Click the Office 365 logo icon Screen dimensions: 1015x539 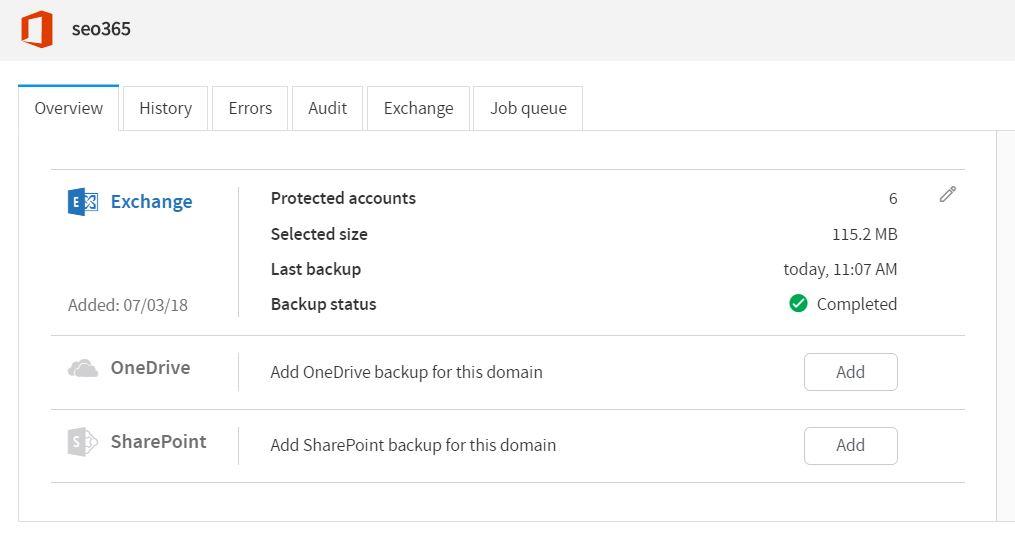point(37,29)
